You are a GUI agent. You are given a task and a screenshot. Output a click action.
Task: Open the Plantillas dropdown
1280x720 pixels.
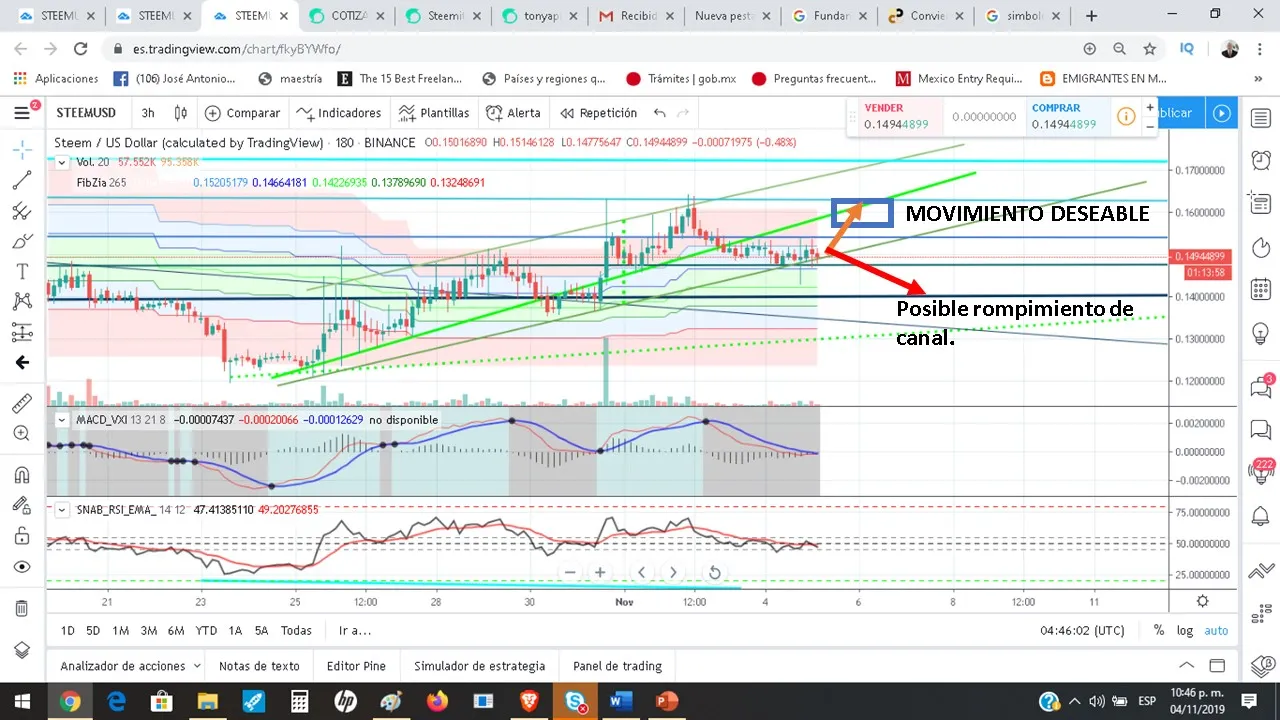click(434, 113)
